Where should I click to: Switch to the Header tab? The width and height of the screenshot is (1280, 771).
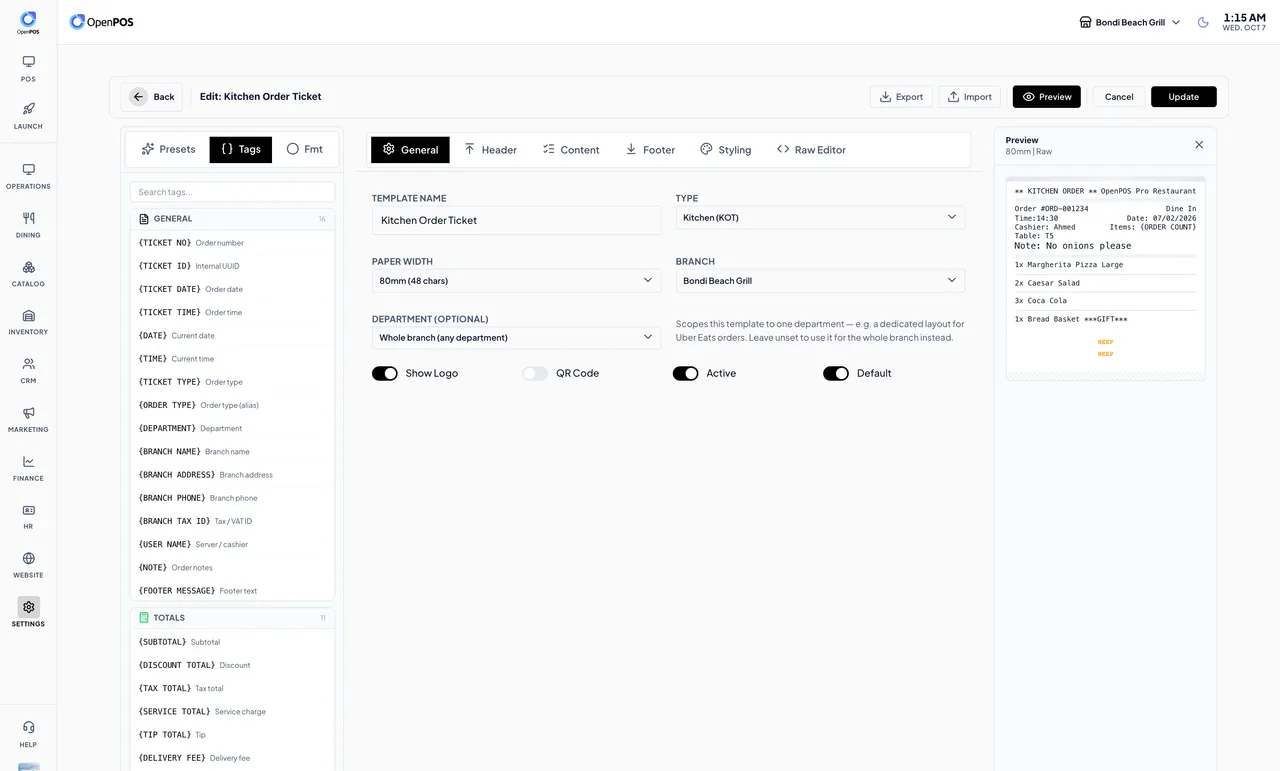tap(490, 150)
